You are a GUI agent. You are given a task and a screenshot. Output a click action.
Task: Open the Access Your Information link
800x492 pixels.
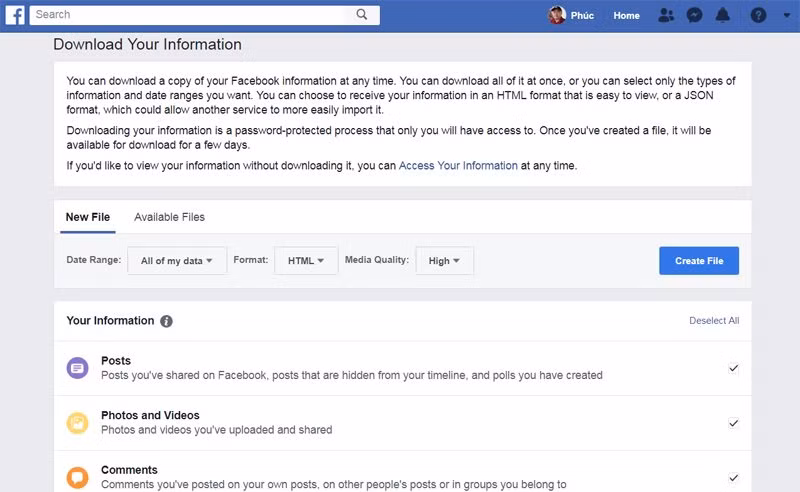pyautogui.click(x=458, y=165)
